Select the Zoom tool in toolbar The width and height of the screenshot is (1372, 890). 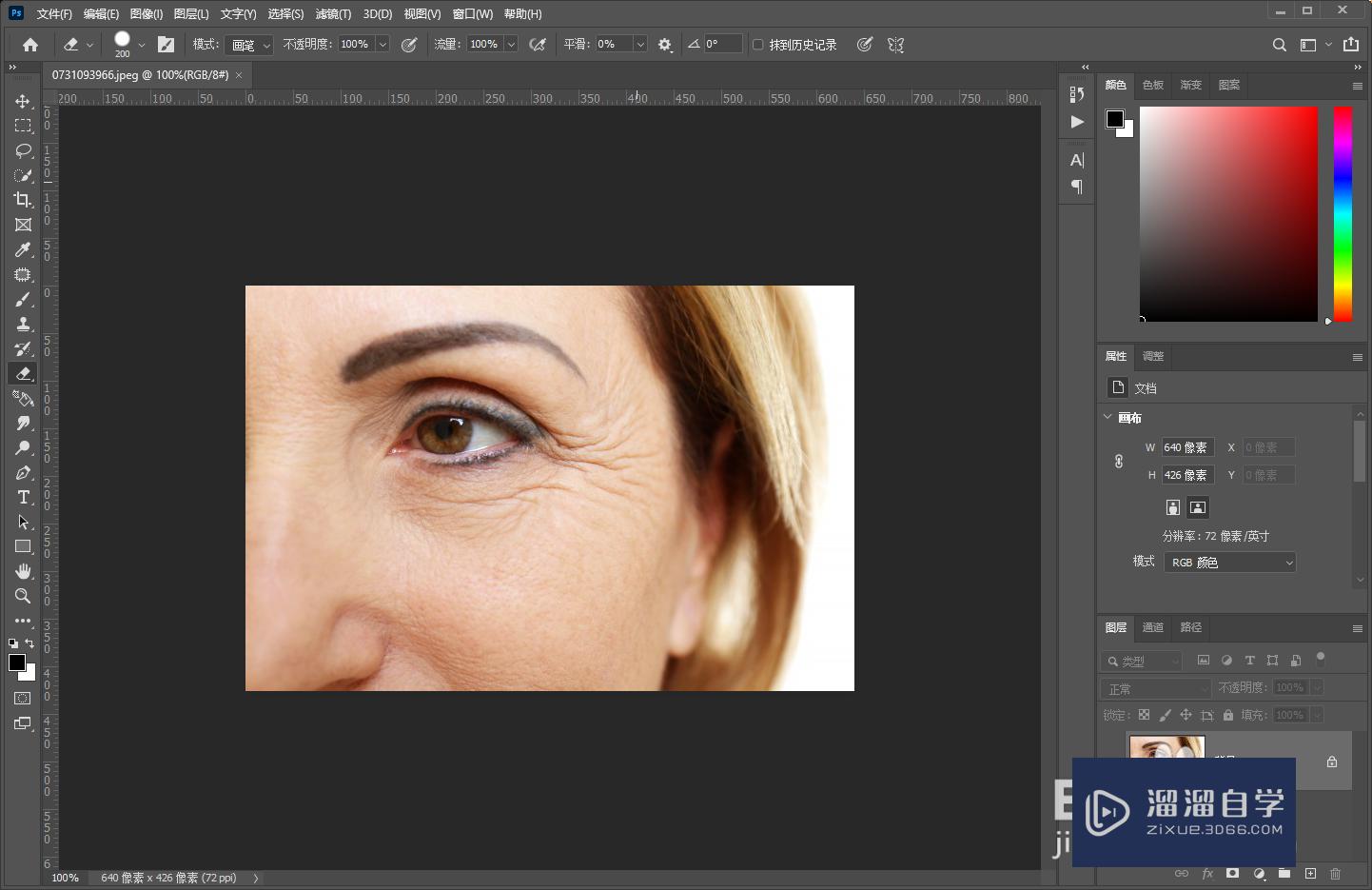23,596
